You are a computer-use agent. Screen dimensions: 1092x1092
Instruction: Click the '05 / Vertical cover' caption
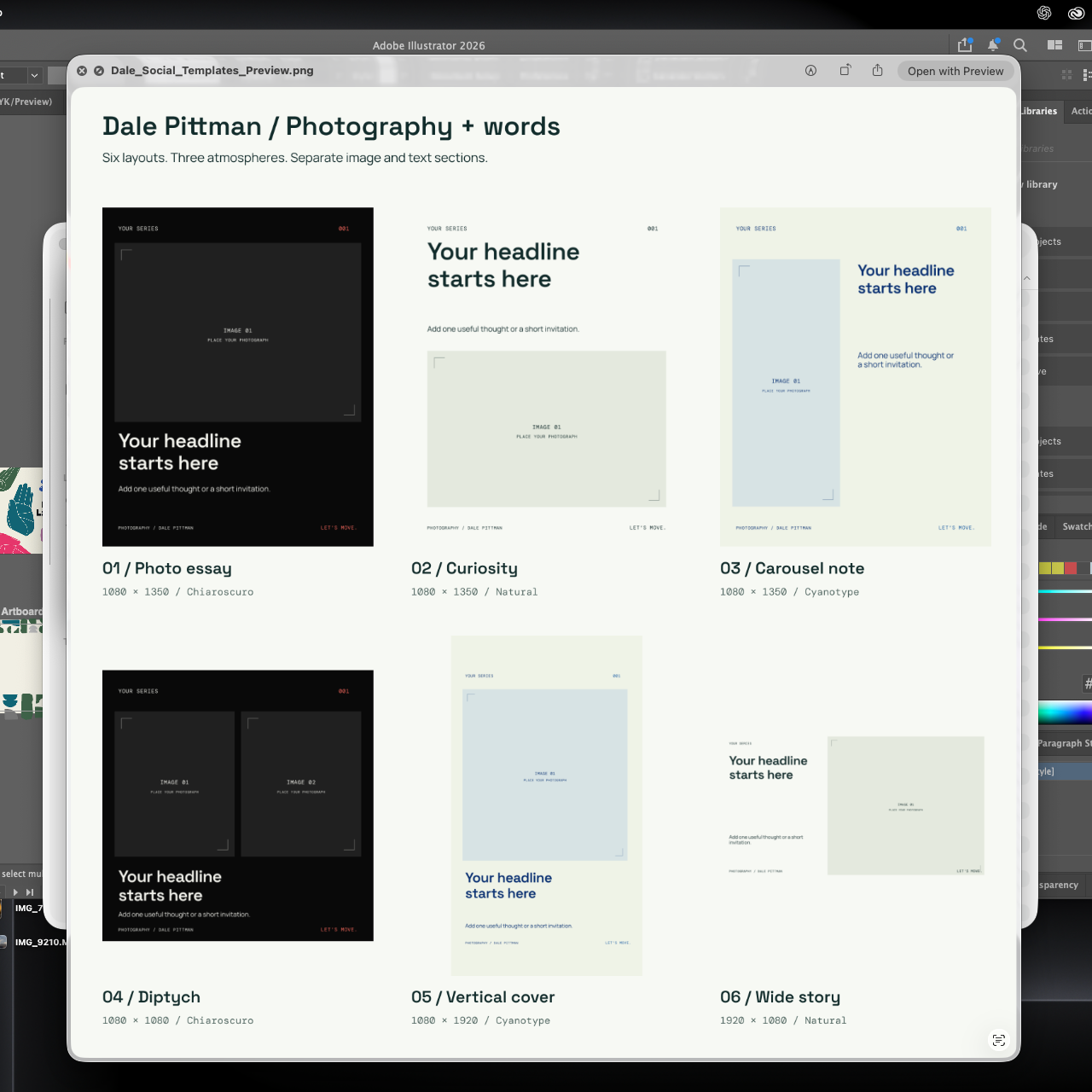pos(483,997)
